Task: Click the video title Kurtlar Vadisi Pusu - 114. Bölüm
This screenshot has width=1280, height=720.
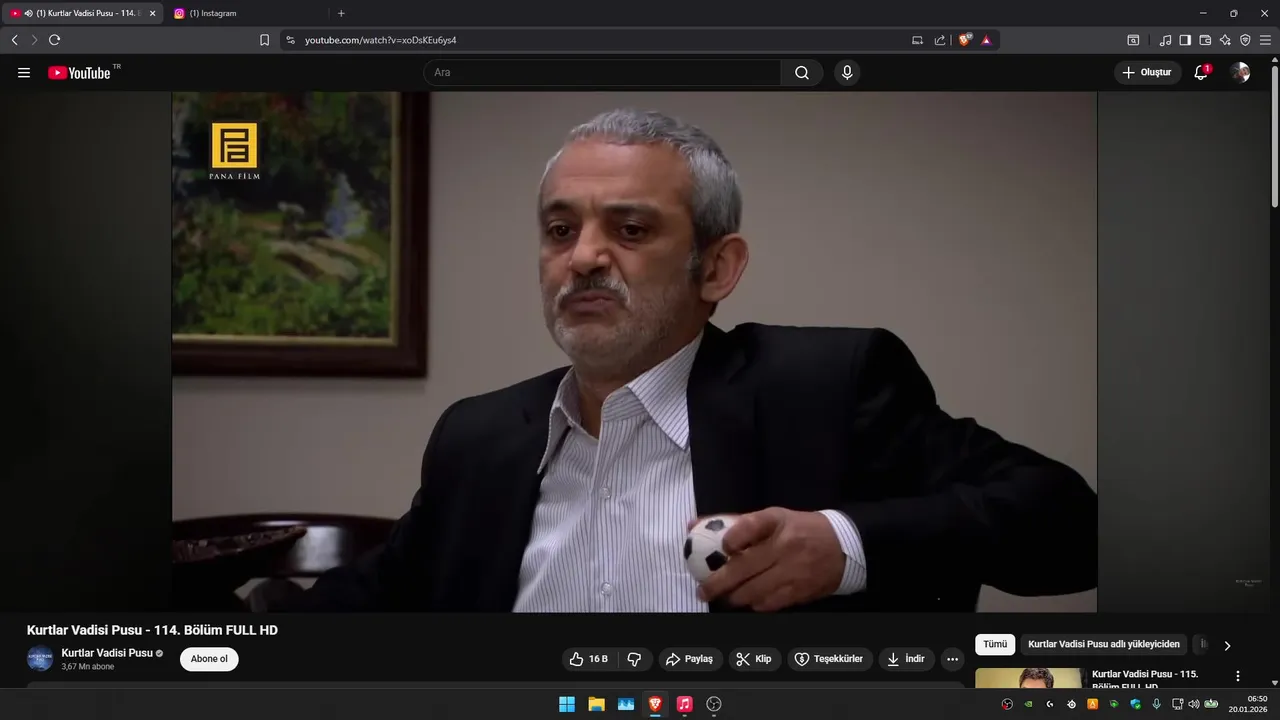Action: (x=152, y=630)
